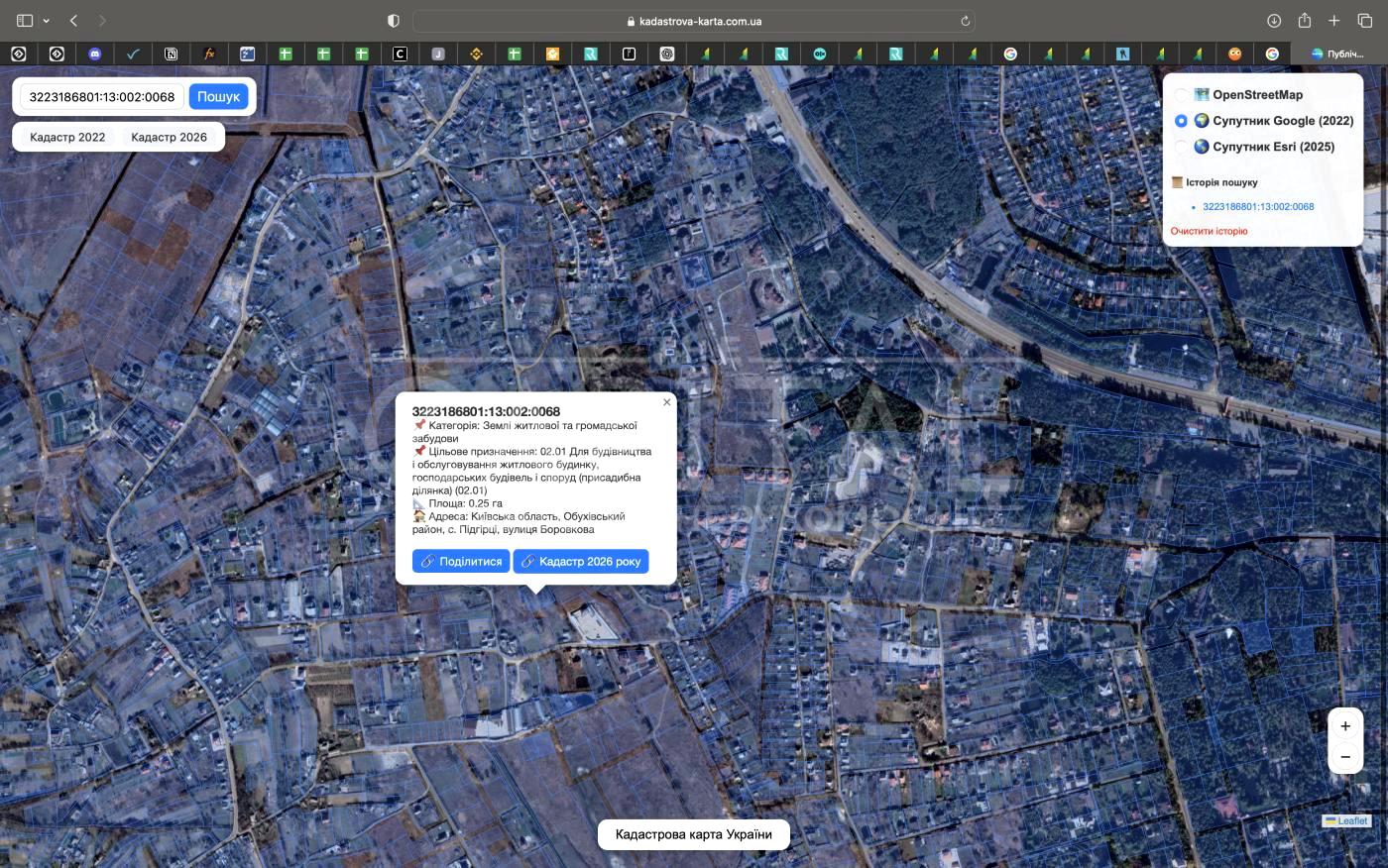Open the privacy report shield icon
The height and width of the screenshot is (868, 1388).
click(x=394, y=21)
